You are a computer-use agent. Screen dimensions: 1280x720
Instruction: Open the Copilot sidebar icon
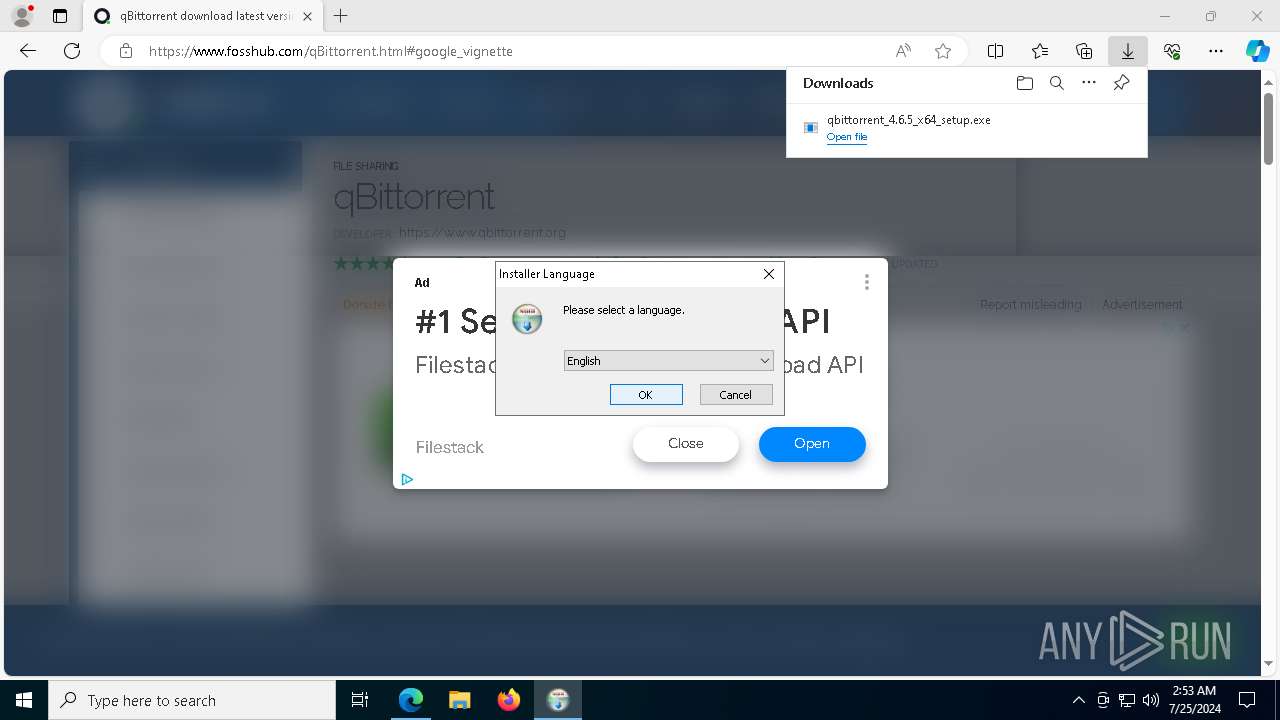point(1258,51)
